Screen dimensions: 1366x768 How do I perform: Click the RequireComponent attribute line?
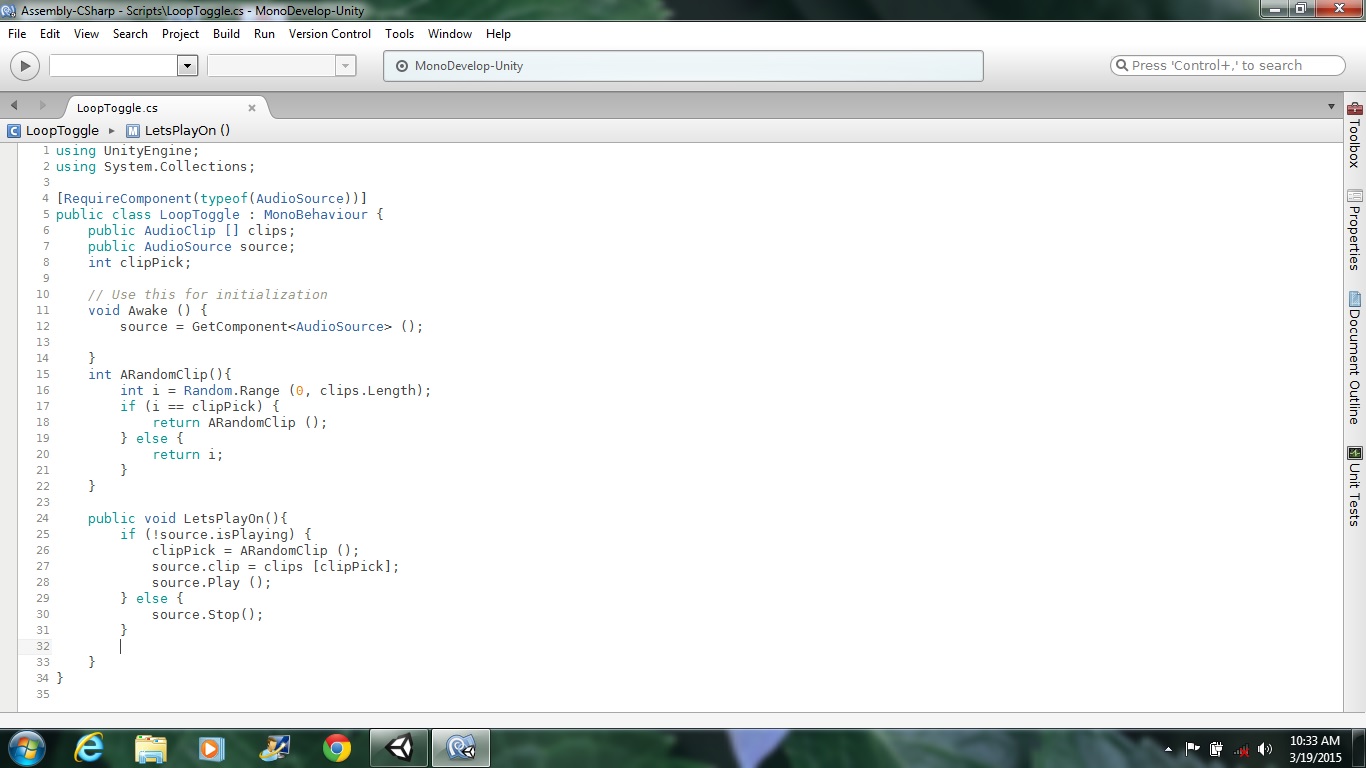[211, 198]
